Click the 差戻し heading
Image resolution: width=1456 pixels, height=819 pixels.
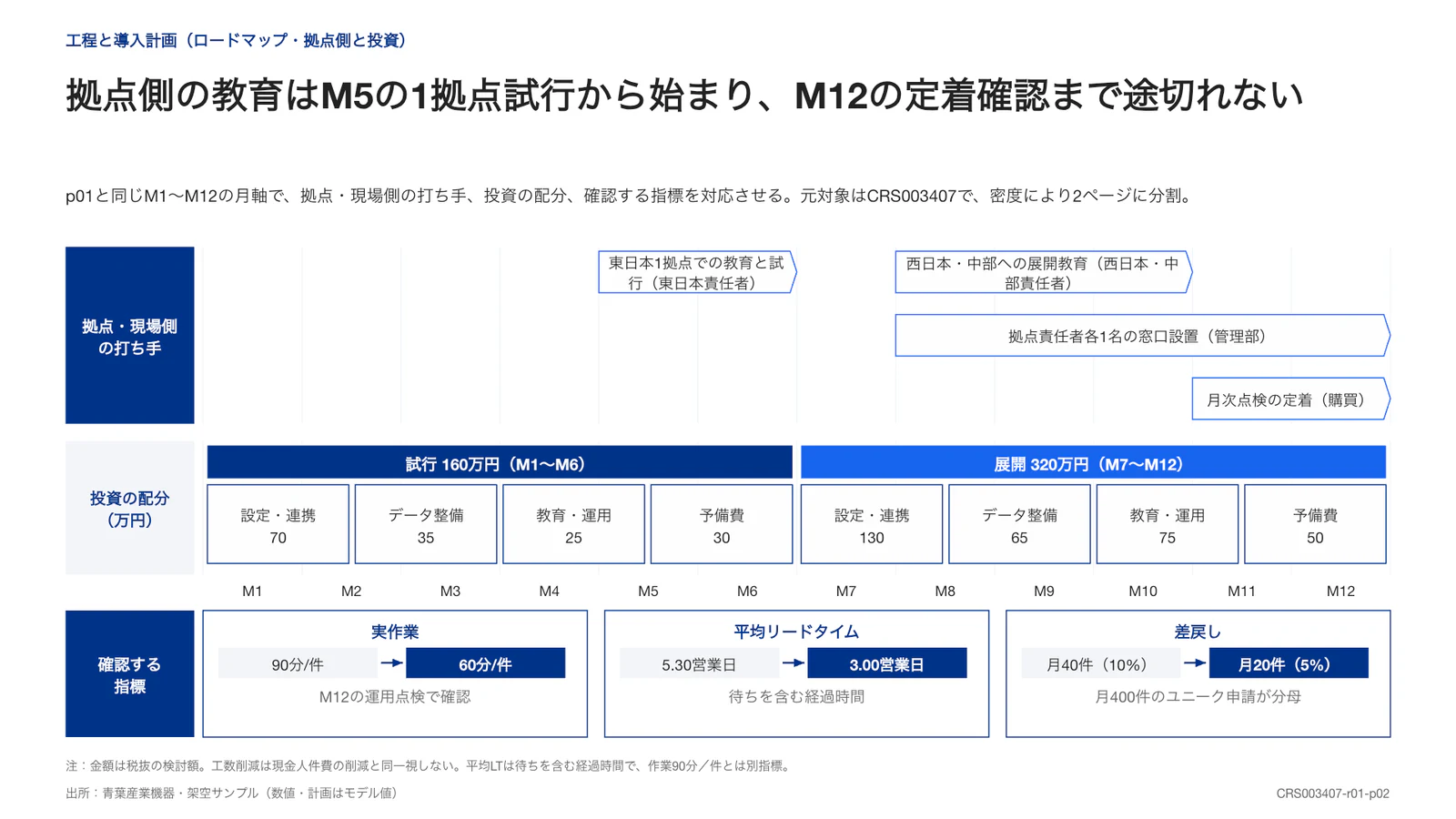[x=1198, y=632]
